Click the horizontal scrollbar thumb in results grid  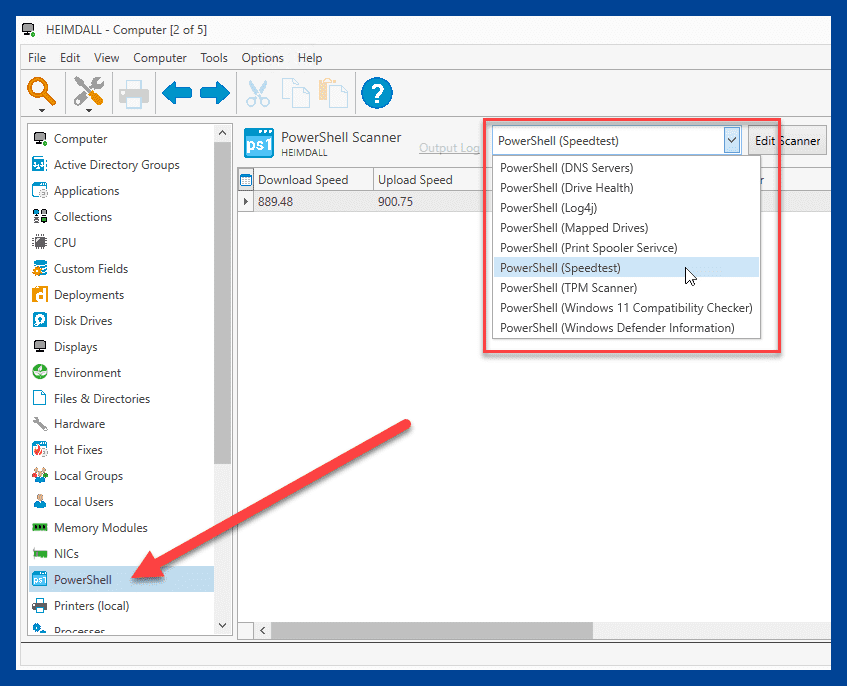coord(432,630)
